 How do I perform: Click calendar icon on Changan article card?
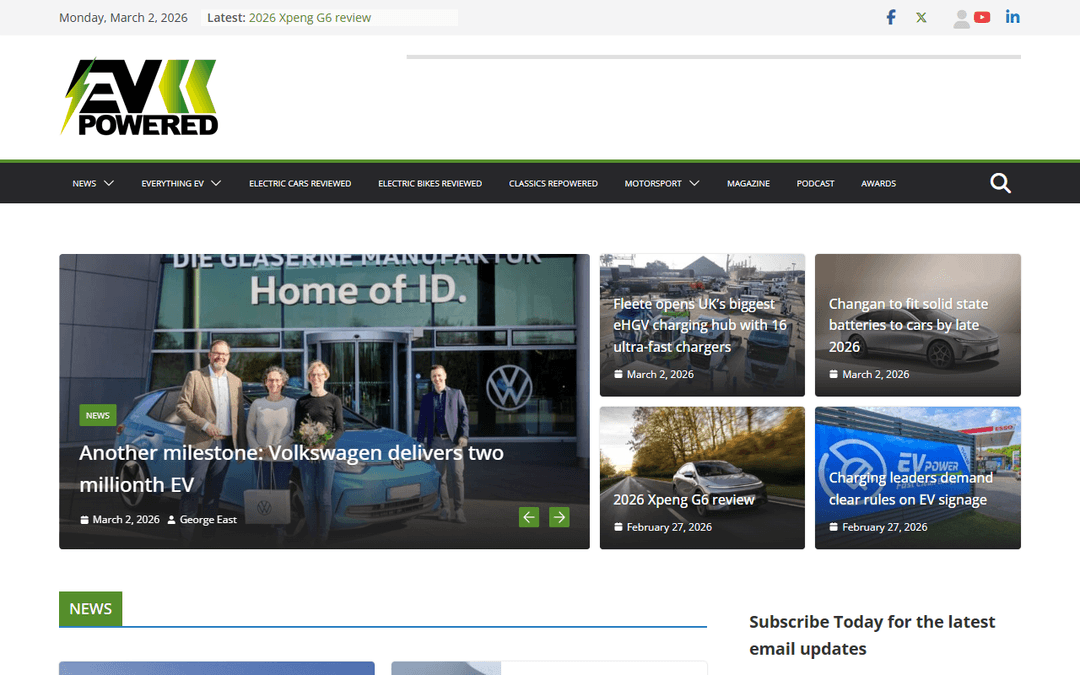pos(833,374)
